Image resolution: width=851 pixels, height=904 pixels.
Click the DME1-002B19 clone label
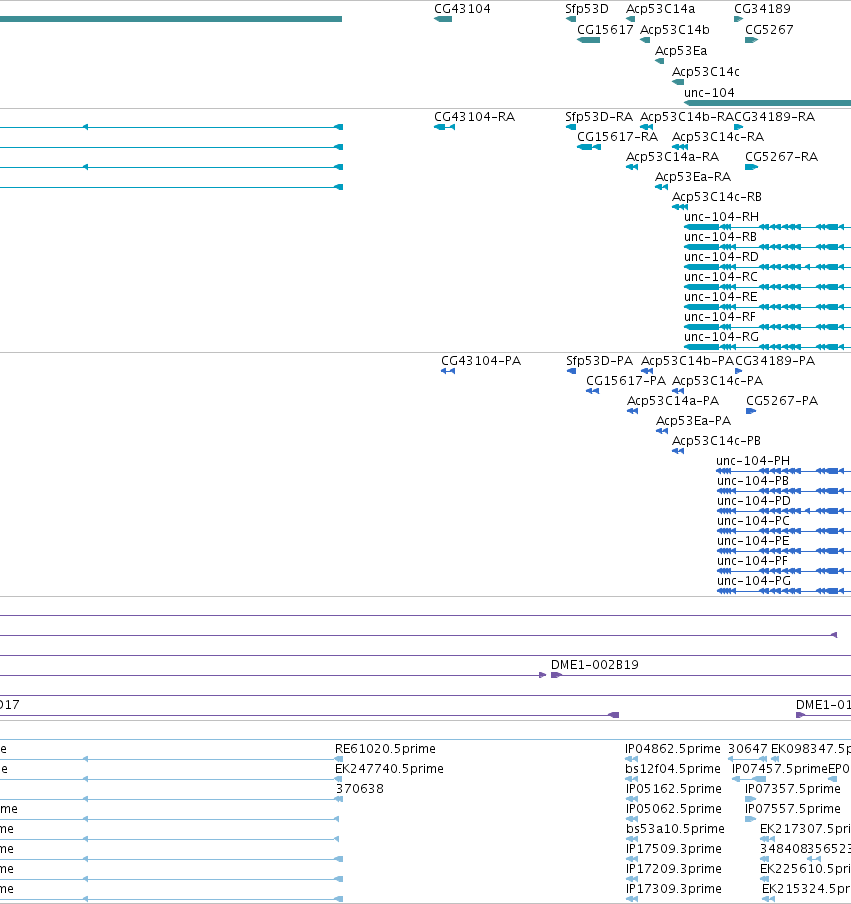coord(594,665)
